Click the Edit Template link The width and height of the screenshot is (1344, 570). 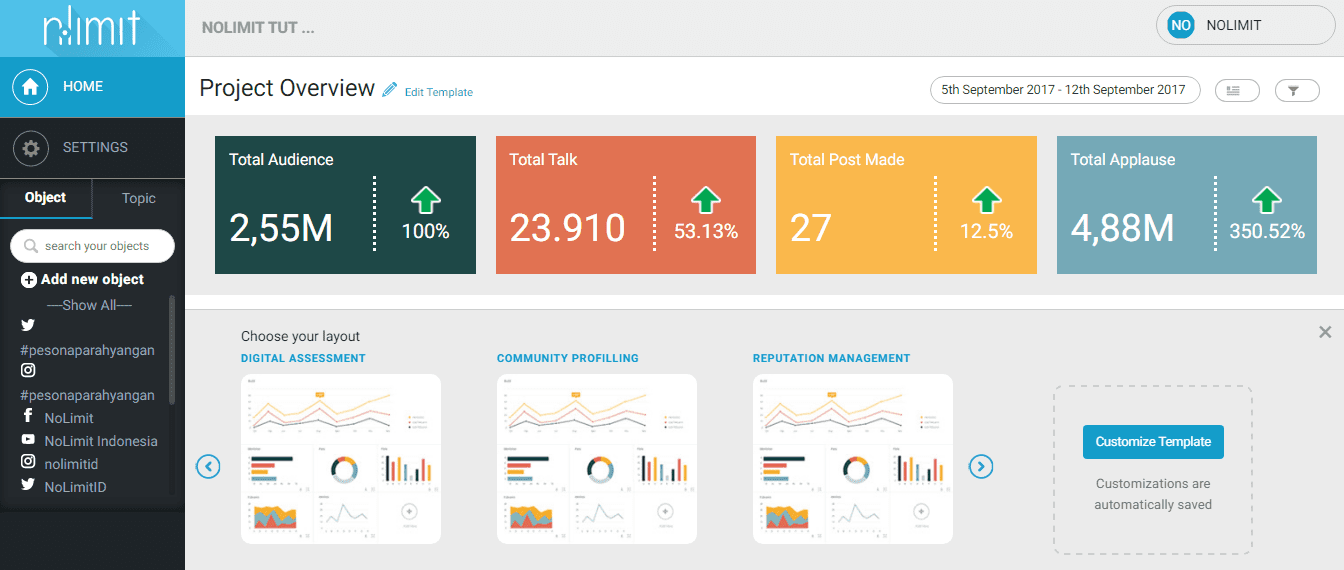click(x=439, y=92)
